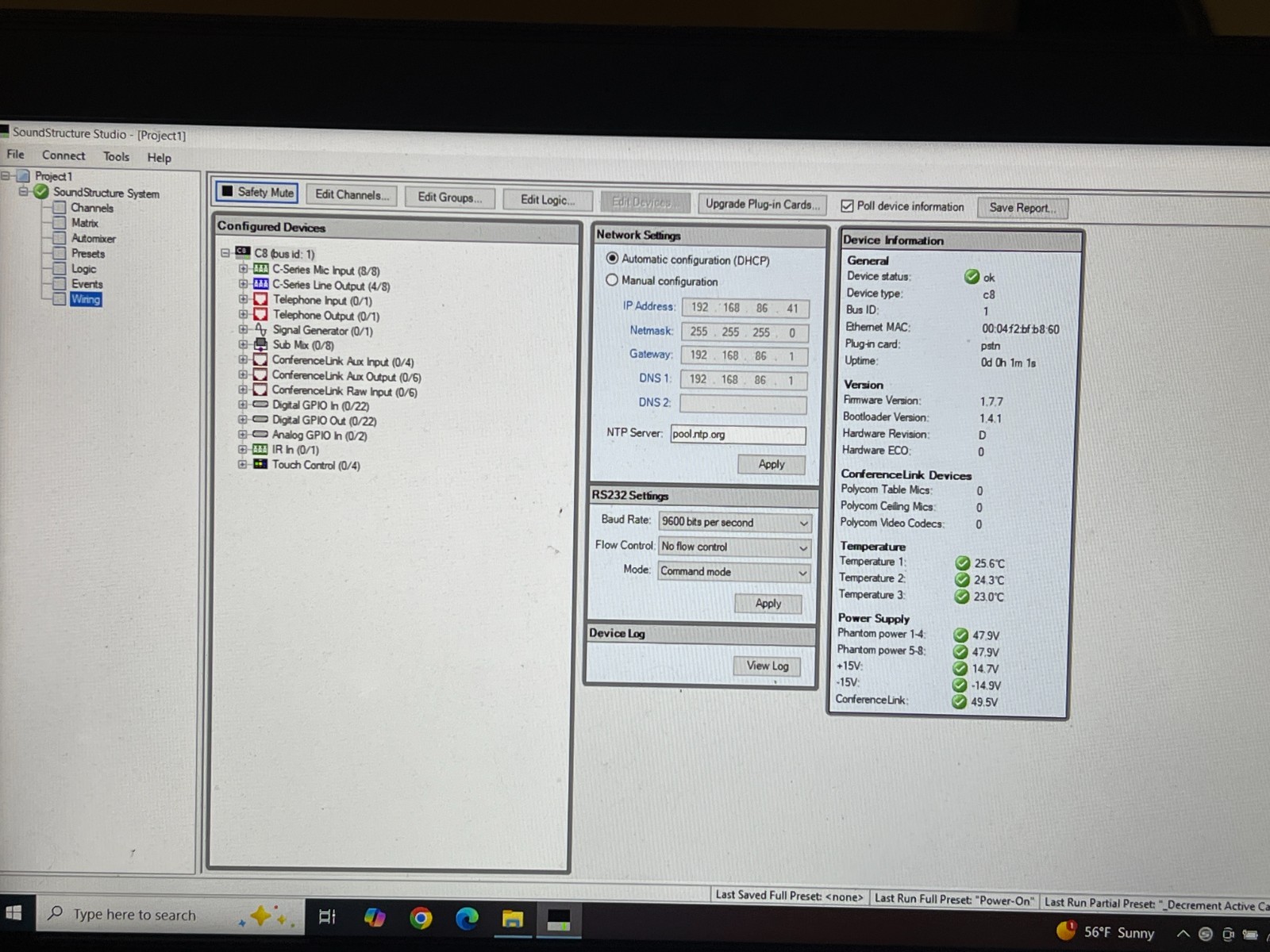The image size is (1270, 952).
Task: Select Manual configuration radio button
Action: point(612,280)
